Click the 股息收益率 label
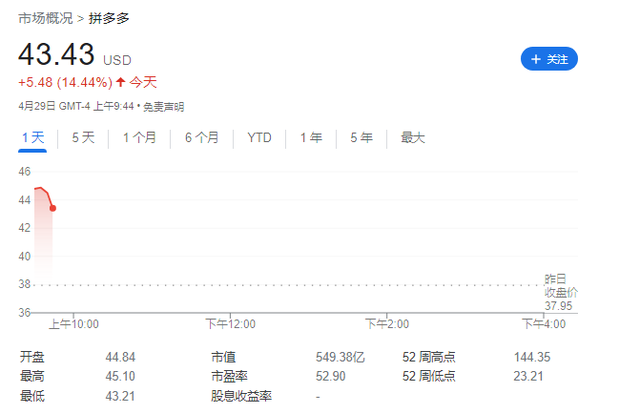Screen dimensions: 640x413 pyautogui.click(x=241, y=396)
